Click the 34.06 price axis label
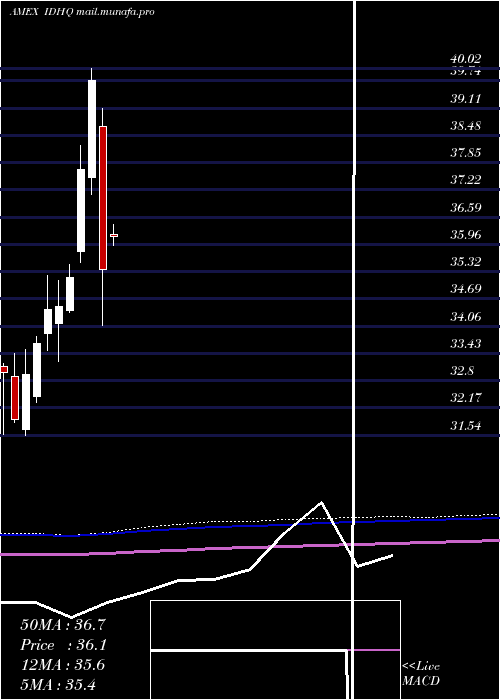Image resolution: width=500 pixels, height=700 pixels. pyautogui.click(x=466, y=317)
